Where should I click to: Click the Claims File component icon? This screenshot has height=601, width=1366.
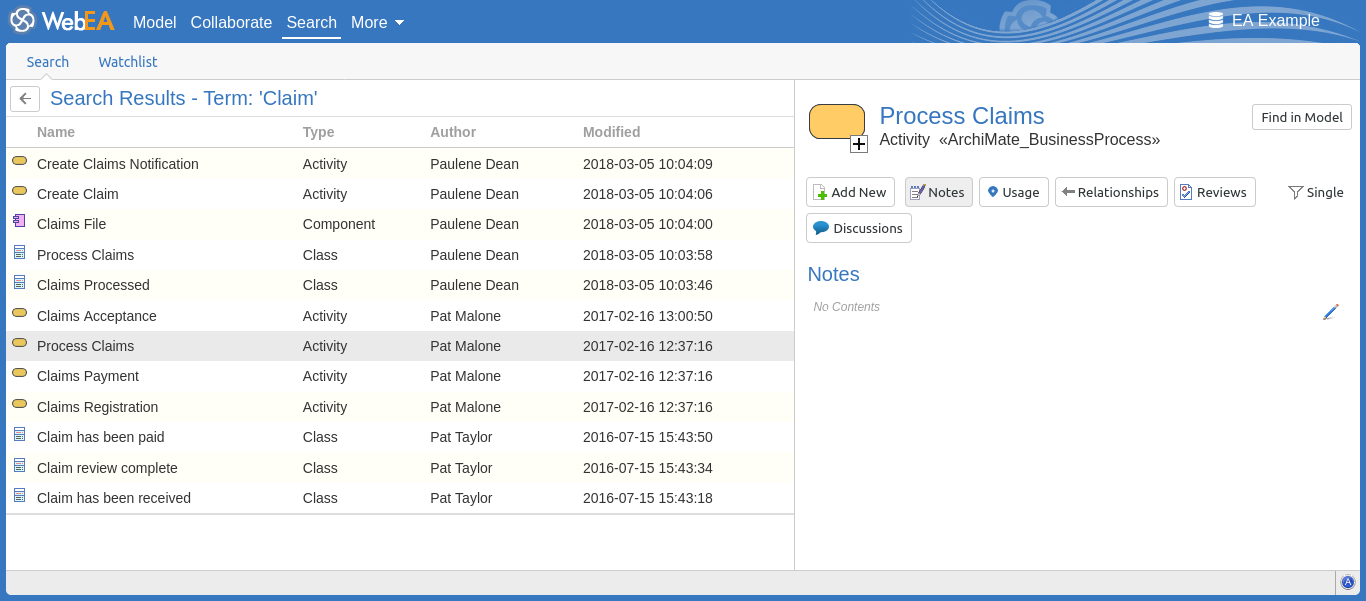point(19,223)
